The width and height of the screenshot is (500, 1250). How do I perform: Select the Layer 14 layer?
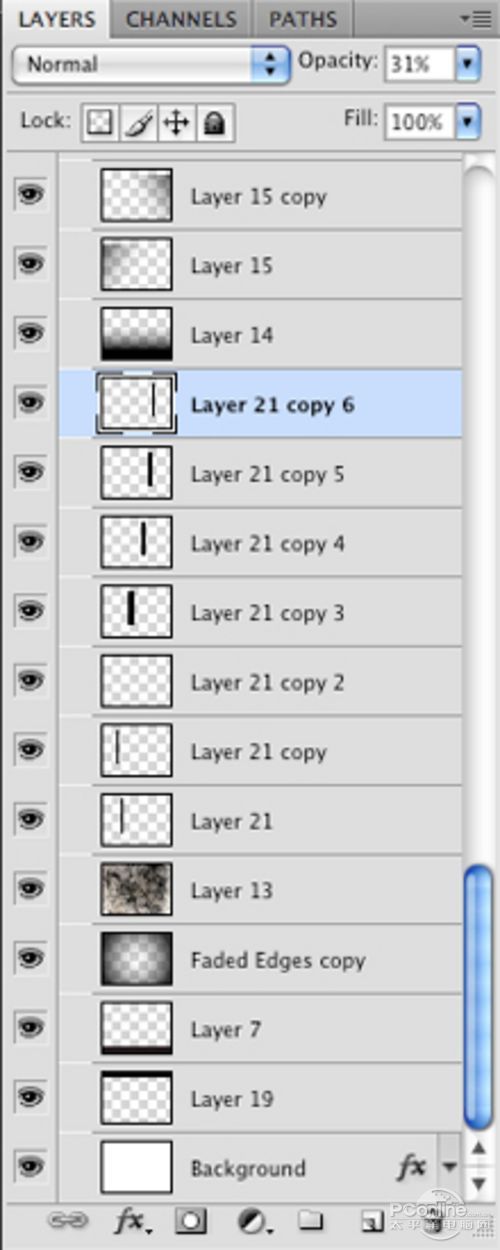click(x=260, y=334)
